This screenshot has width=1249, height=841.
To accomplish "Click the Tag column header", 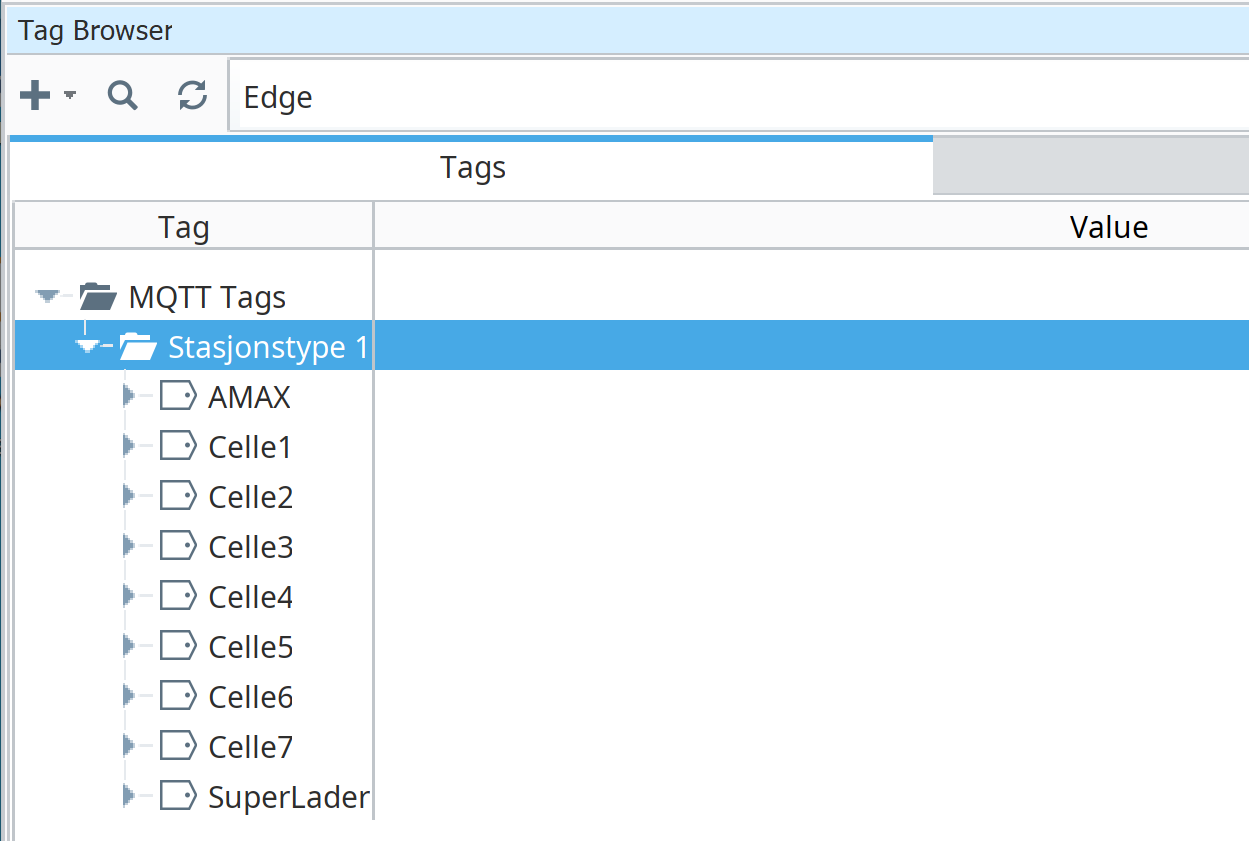I will click(x=184, y=227).
